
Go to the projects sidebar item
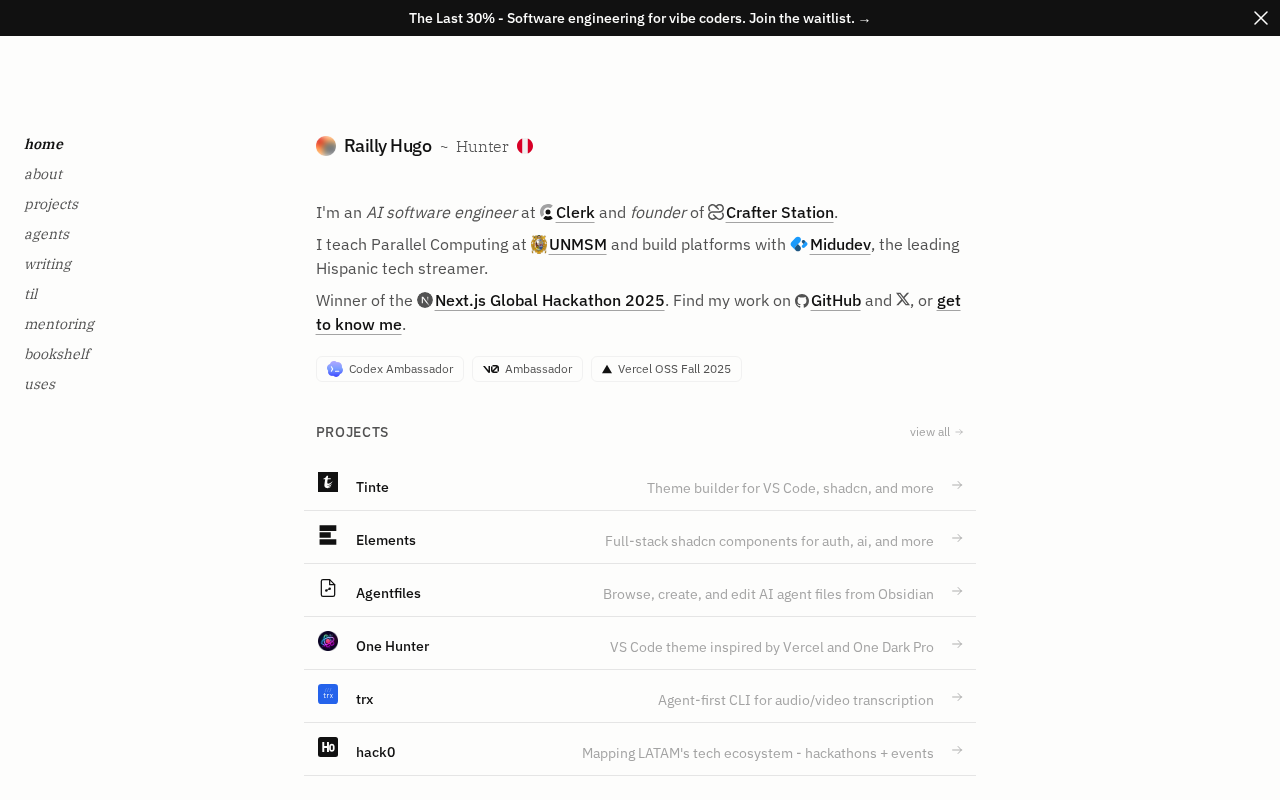51,204
